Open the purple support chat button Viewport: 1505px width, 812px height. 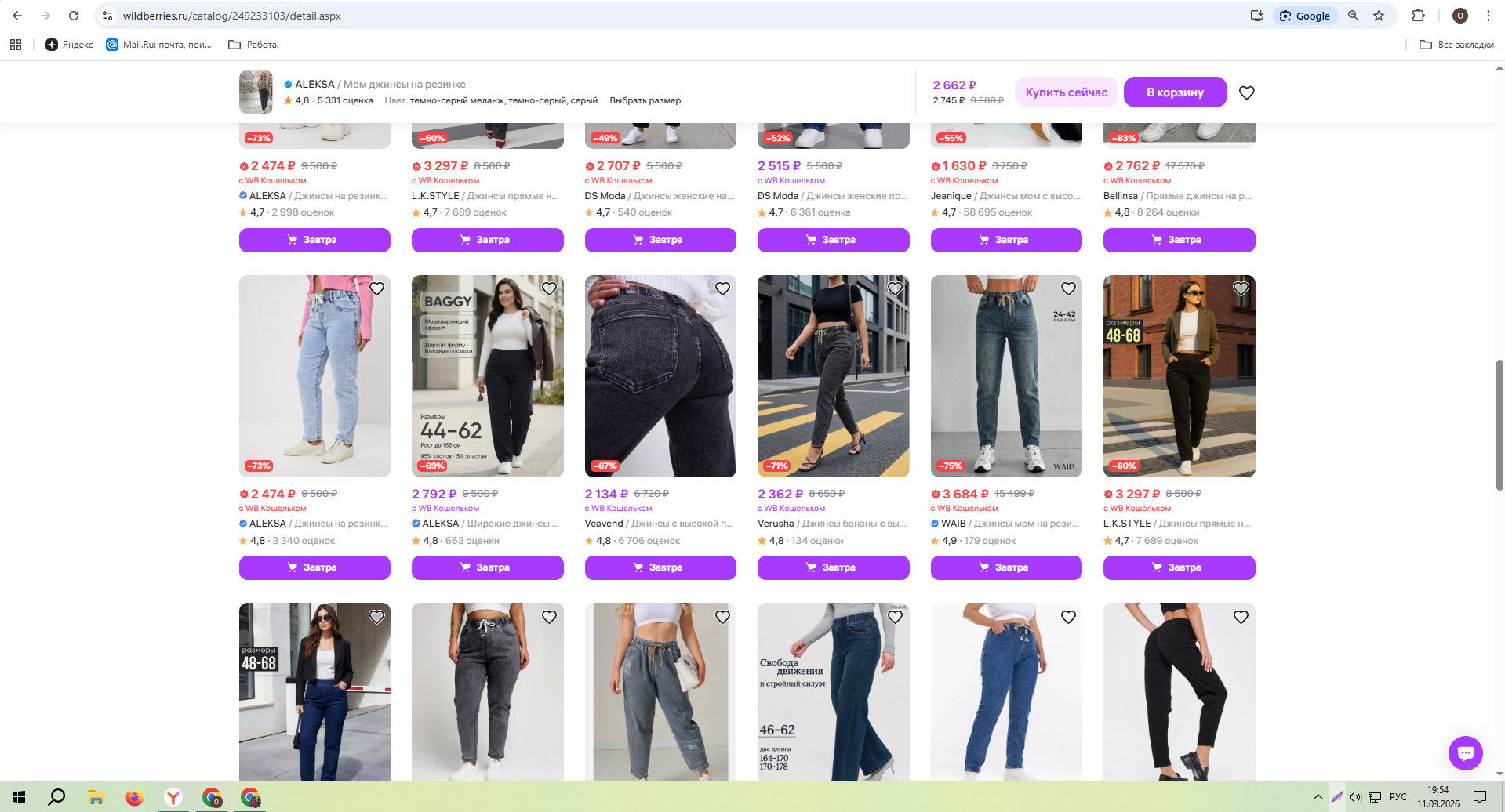click(x=1465, y=753)
